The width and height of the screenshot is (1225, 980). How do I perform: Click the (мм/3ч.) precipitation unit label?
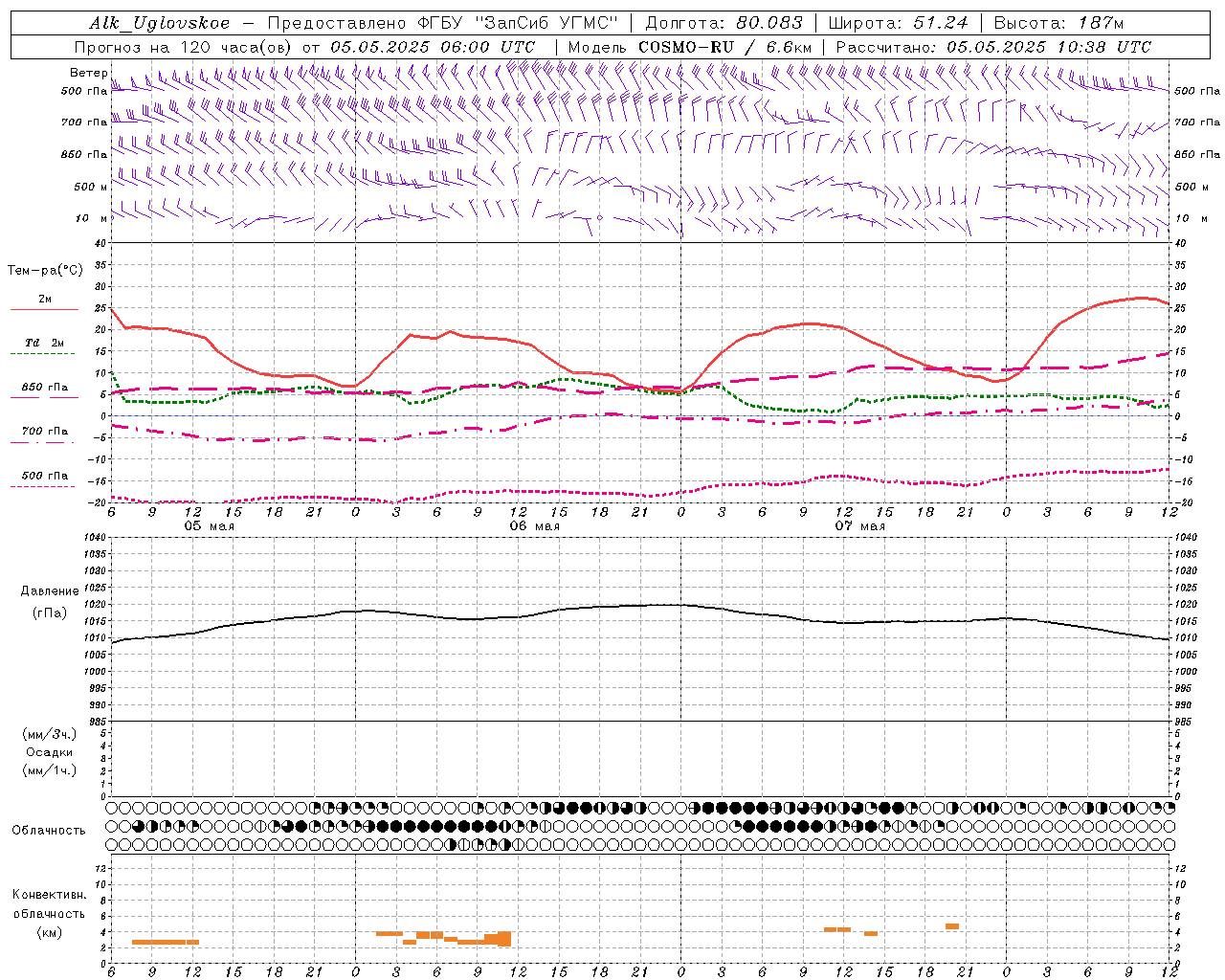[x=49, y=734]
